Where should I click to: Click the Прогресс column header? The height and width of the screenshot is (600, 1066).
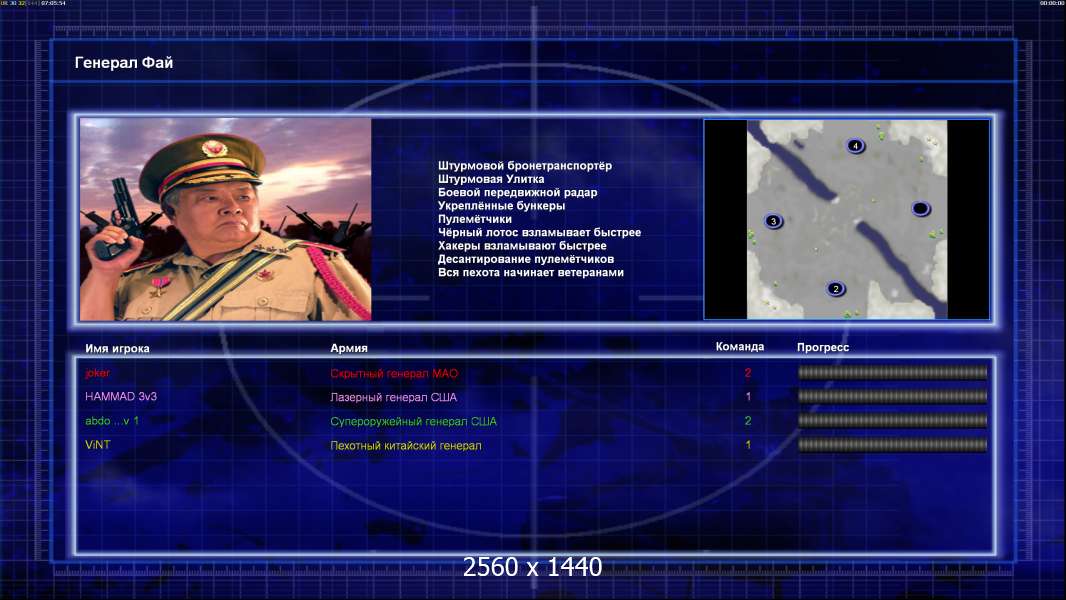click(823, 347)
